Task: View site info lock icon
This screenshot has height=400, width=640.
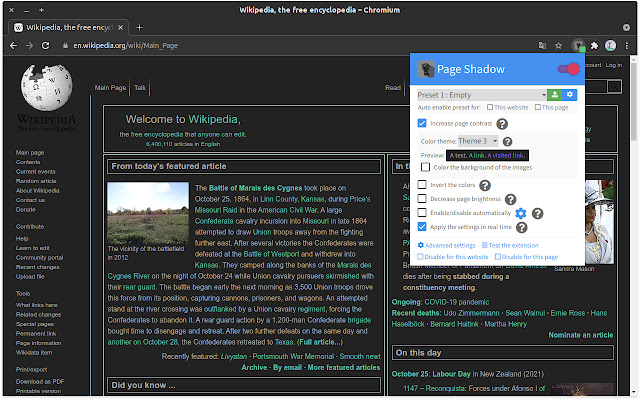Action: (65, 46)
